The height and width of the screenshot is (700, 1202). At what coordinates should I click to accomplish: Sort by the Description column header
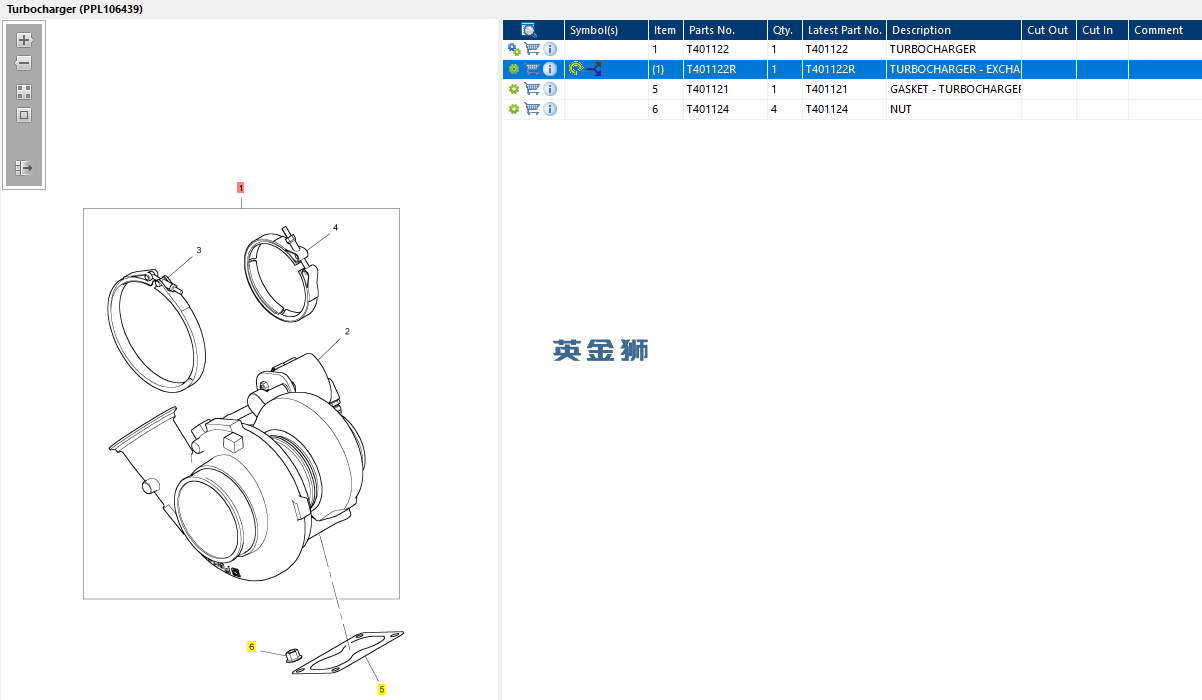pyautogui.click(x=954, y=30)
